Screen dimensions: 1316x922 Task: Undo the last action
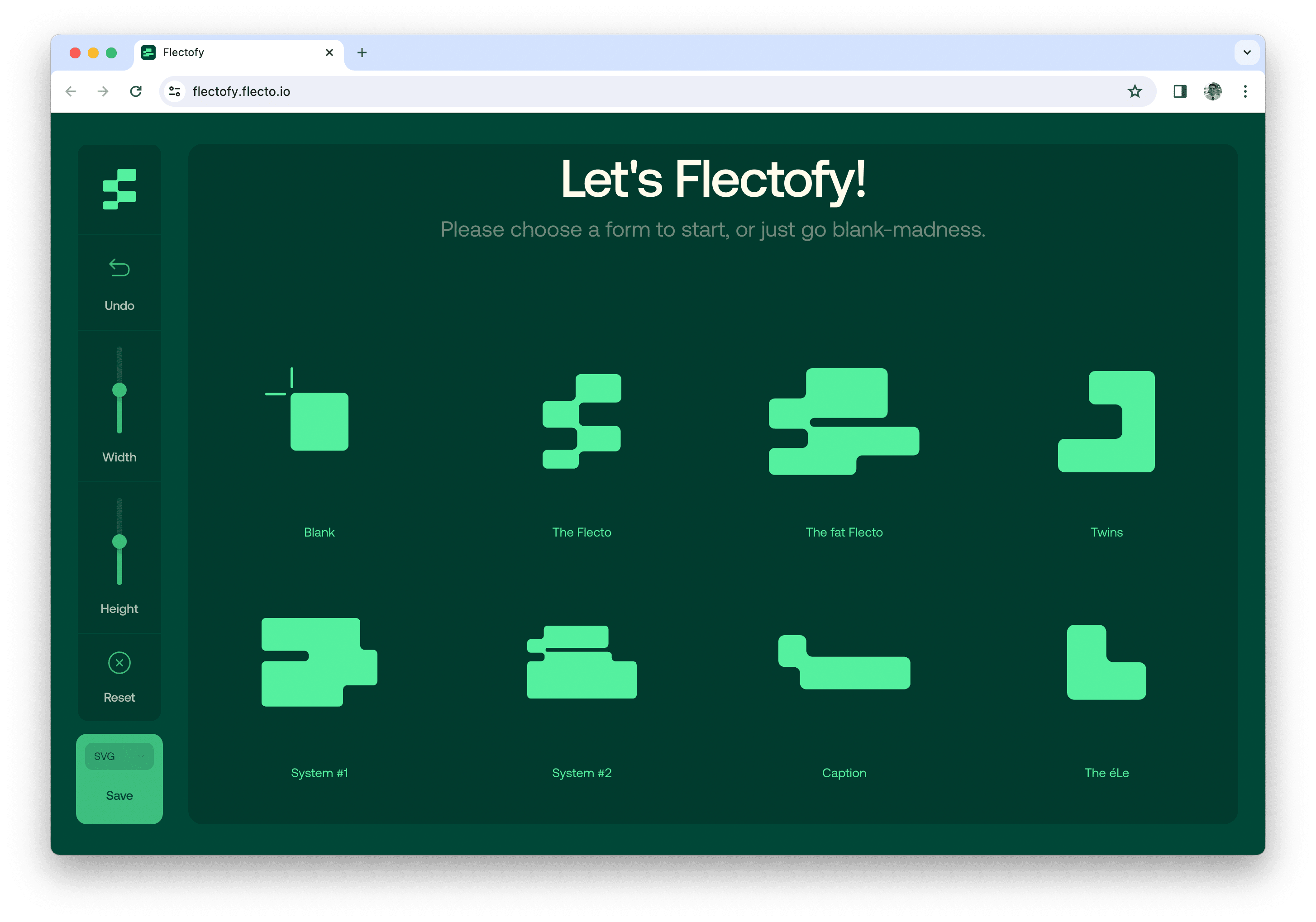[x=119, y=268]
